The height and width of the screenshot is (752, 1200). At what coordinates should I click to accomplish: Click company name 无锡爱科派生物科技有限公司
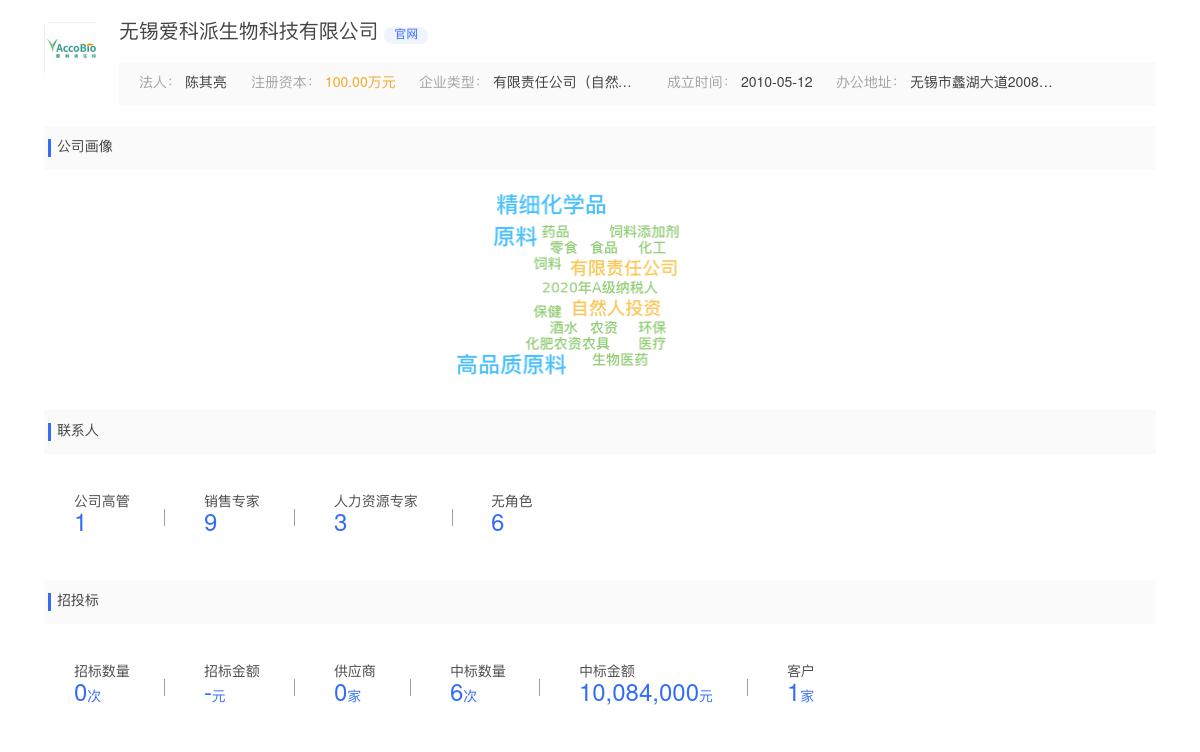[249, 32]
